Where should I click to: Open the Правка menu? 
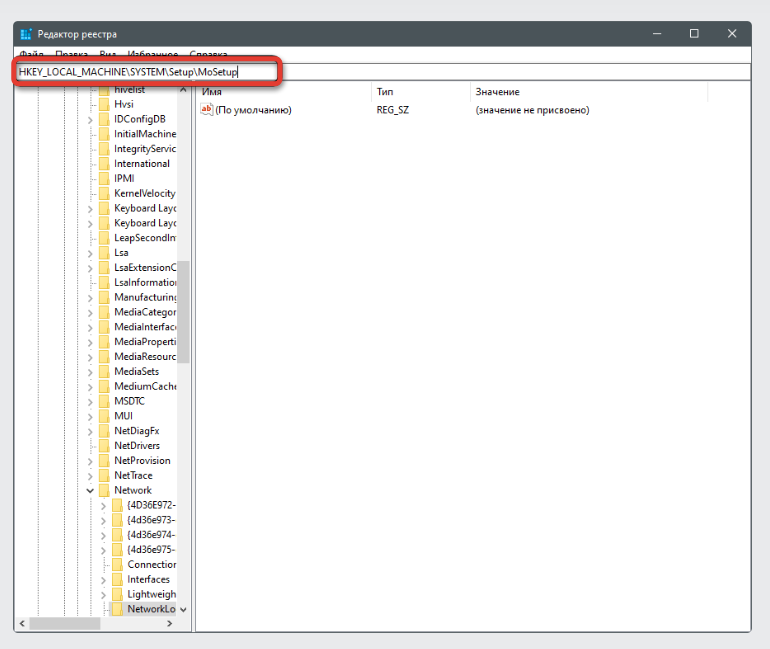pos(72,54)
